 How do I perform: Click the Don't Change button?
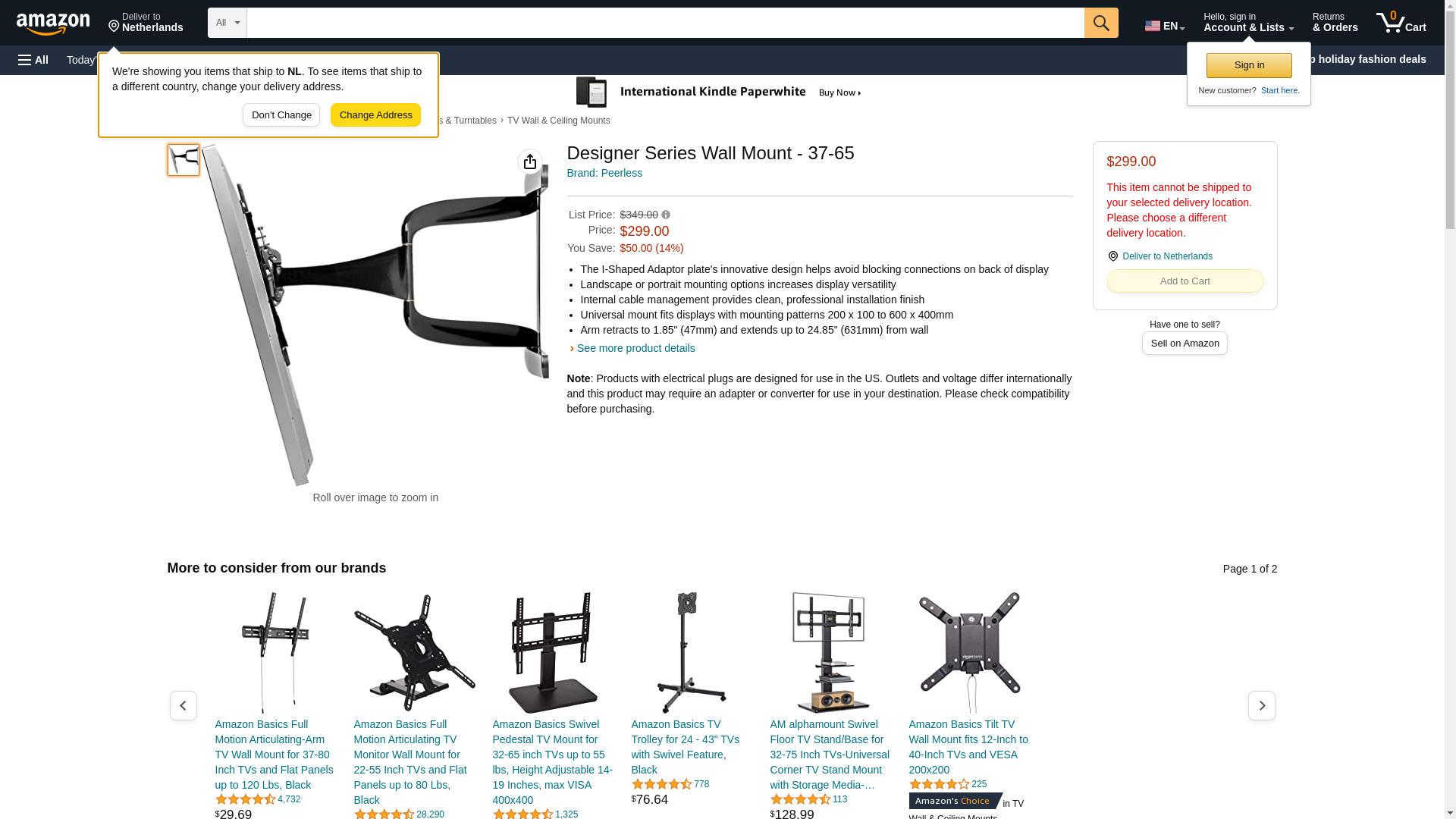coord(281,115)
